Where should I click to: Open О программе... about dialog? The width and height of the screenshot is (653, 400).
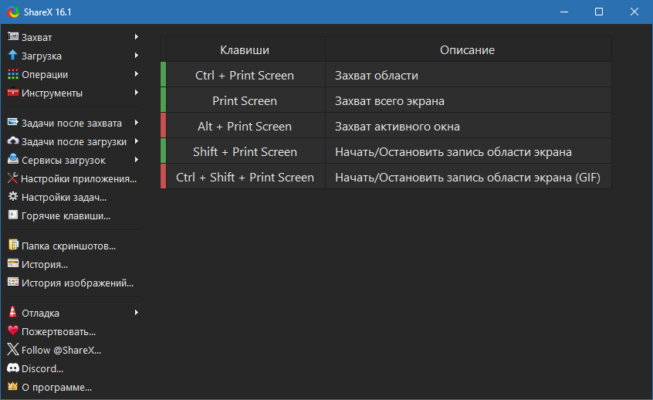73,387
